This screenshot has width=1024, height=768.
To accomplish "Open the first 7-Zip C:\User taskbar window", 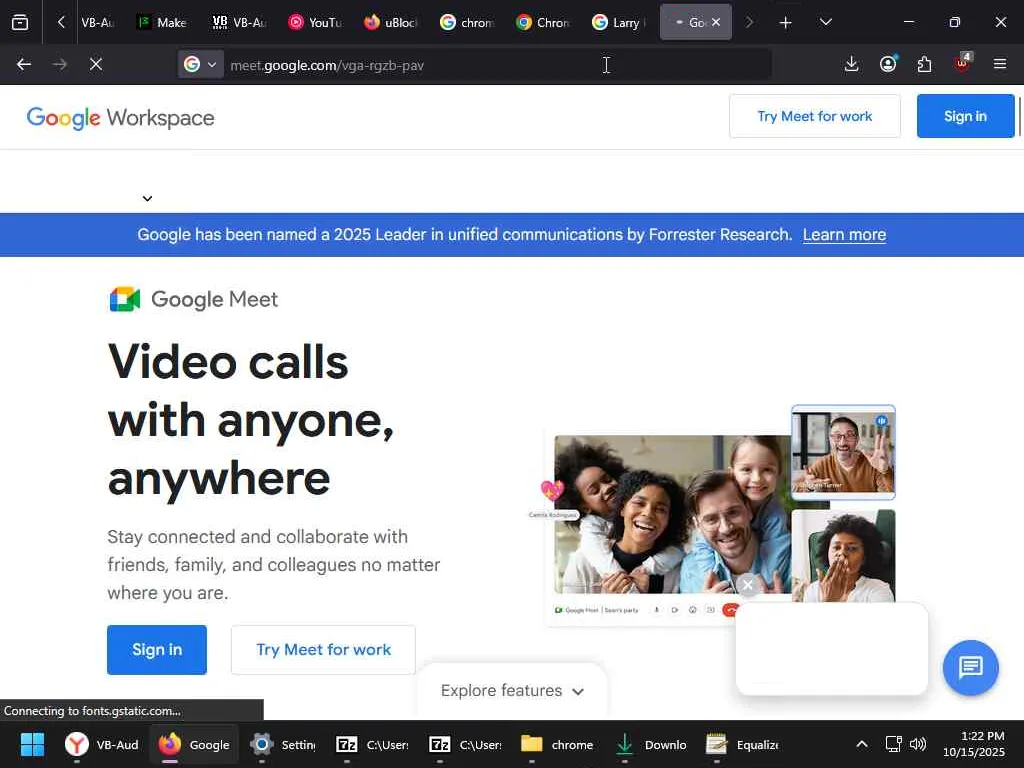I will (372, 744).
